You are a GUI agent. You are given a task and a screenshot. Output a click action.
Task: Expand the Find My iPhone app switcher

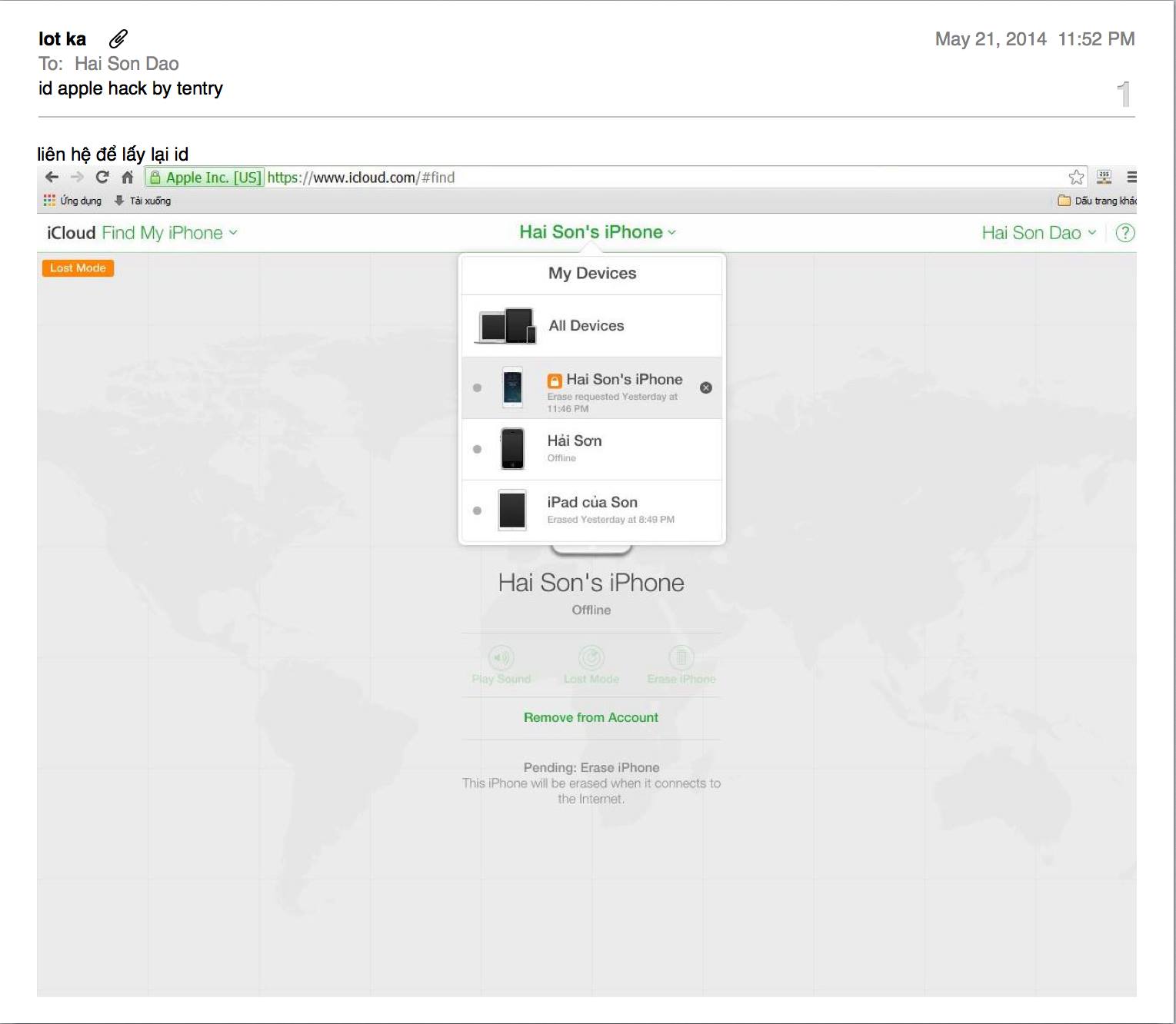(170, 233)
